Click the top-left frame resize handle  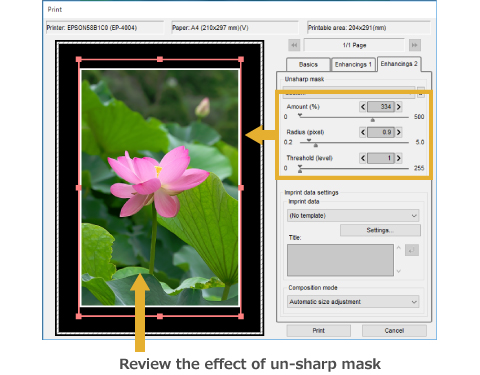79,59
